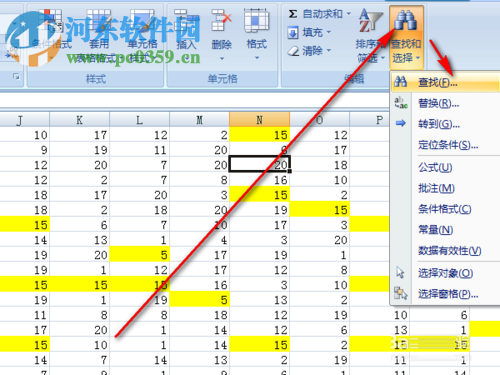Expand the Format (格式) dropdown arrow
Image resolution: width=500 pixels, height=375 pixels.
257,58
